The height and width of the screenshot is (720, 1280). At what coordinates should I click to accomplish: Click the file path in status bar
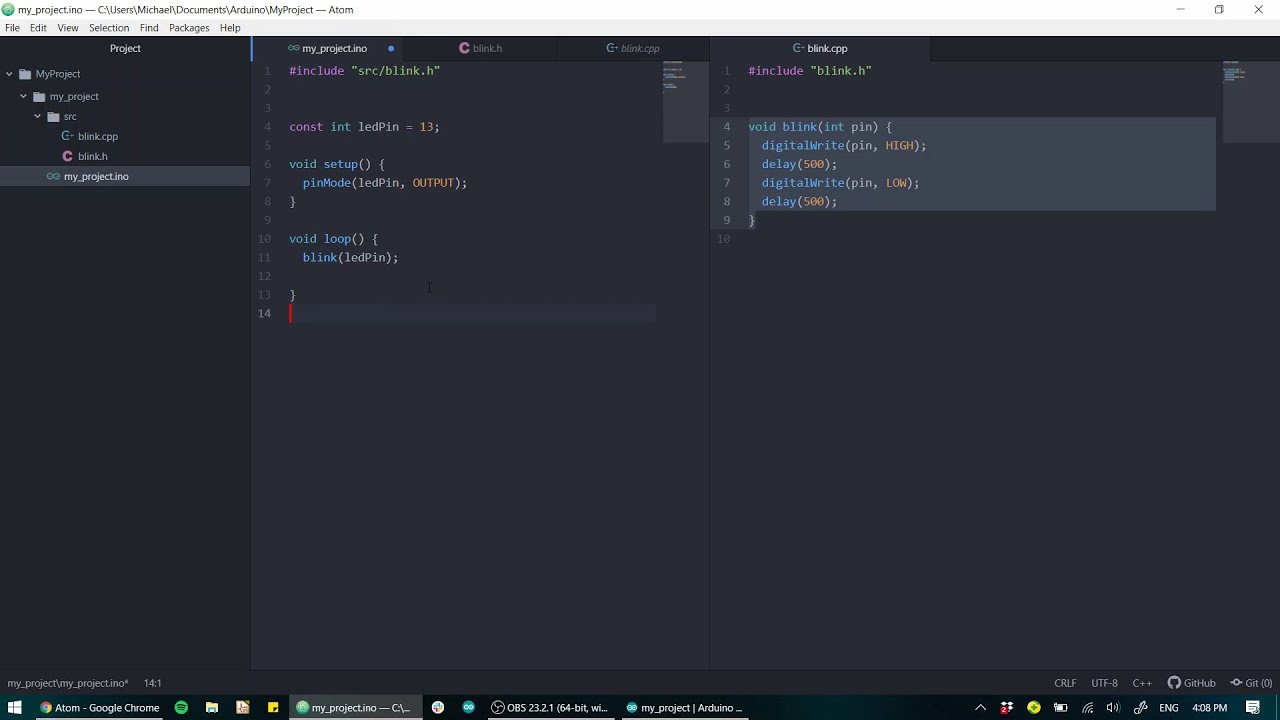[x=68, y=683]
